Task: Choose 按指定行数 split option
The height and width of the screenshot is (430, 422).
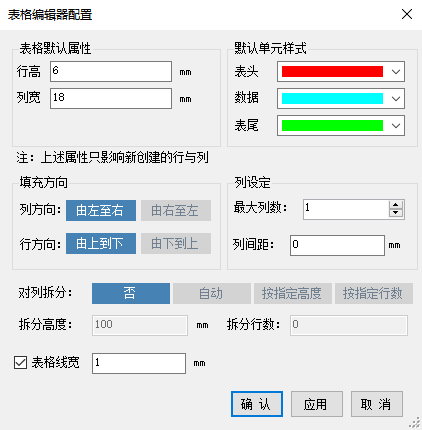Action: click(x=374, y=293)
